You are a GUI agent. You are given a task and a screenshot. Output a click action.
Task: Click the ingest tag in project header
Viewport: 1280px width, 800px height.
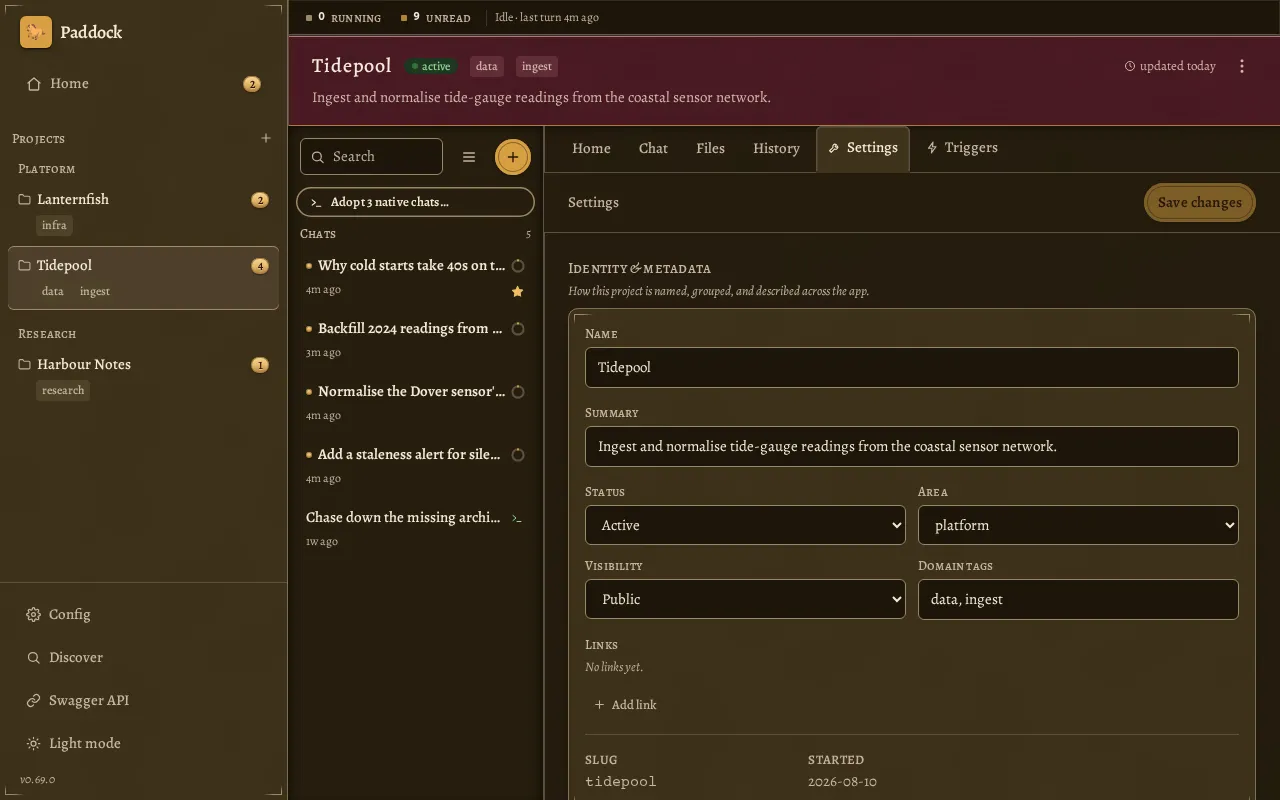point(537,66)
